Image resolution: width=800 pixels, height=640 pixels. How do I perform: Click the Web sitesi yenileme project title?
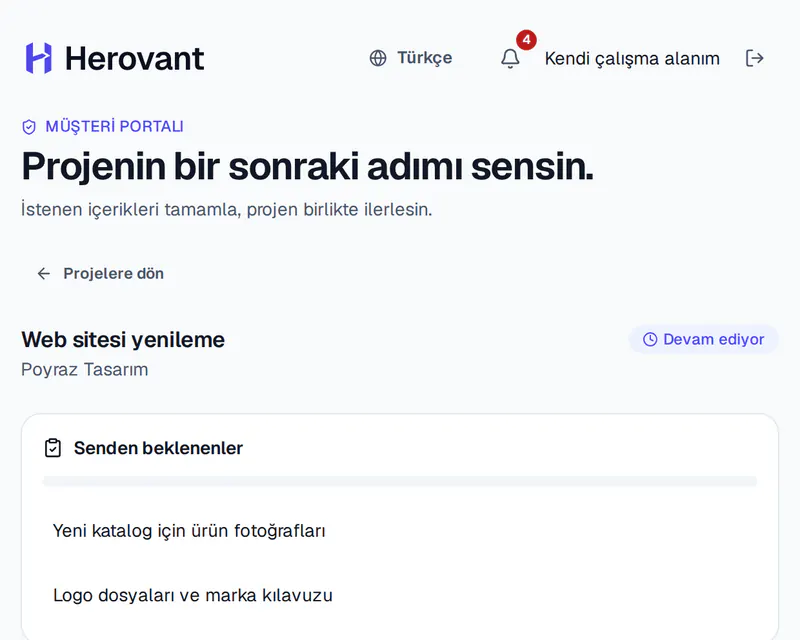pyautogui.click(x=123, y=340)
